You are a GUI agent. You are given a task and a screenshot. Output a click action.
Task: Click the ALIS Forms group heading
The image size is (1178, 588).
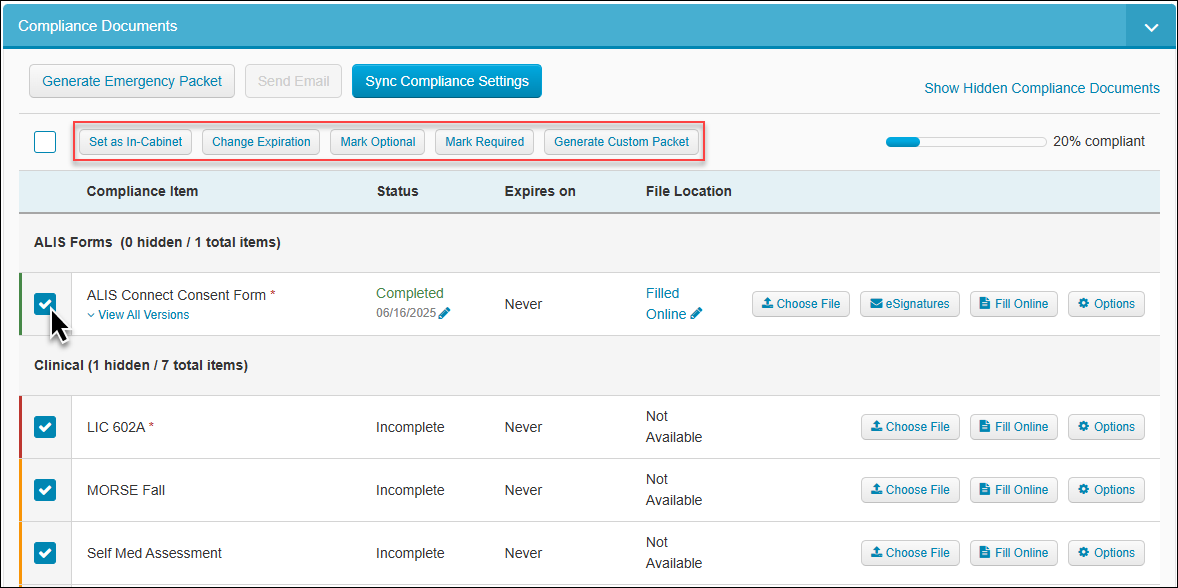point(158,243)
